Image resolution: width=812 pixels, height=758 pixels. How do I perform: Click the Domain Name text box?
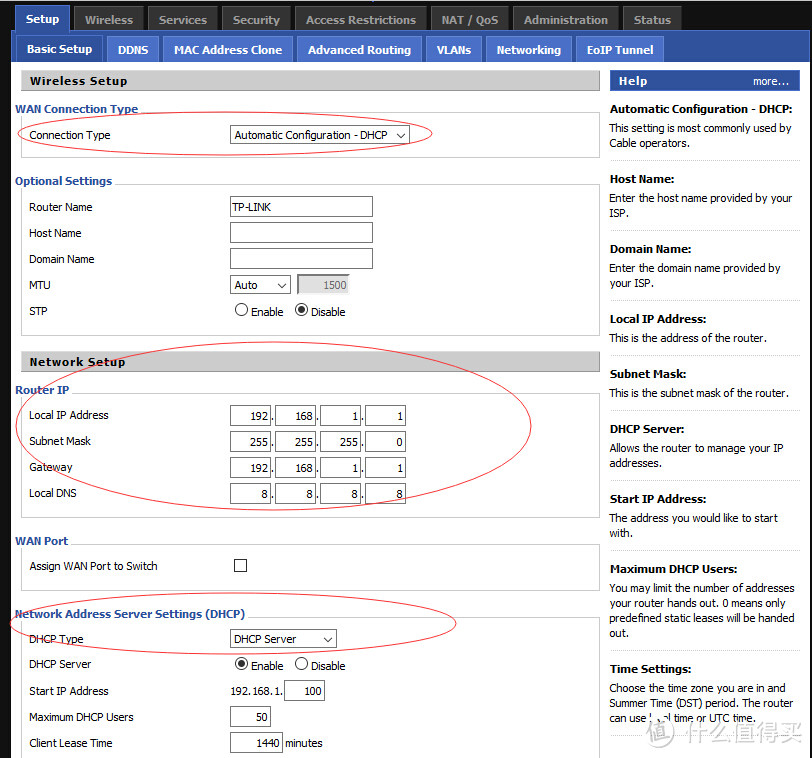[301, 259]
